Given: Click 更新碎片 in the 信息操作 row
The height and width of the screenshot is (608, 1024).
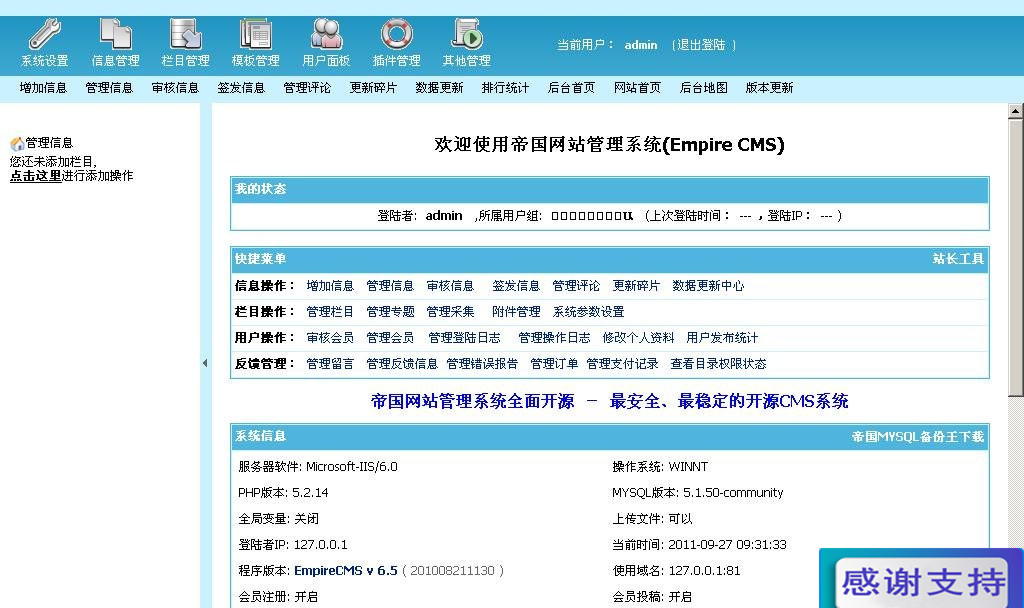Looking at the screenshot, I should (x=636, y=285).
